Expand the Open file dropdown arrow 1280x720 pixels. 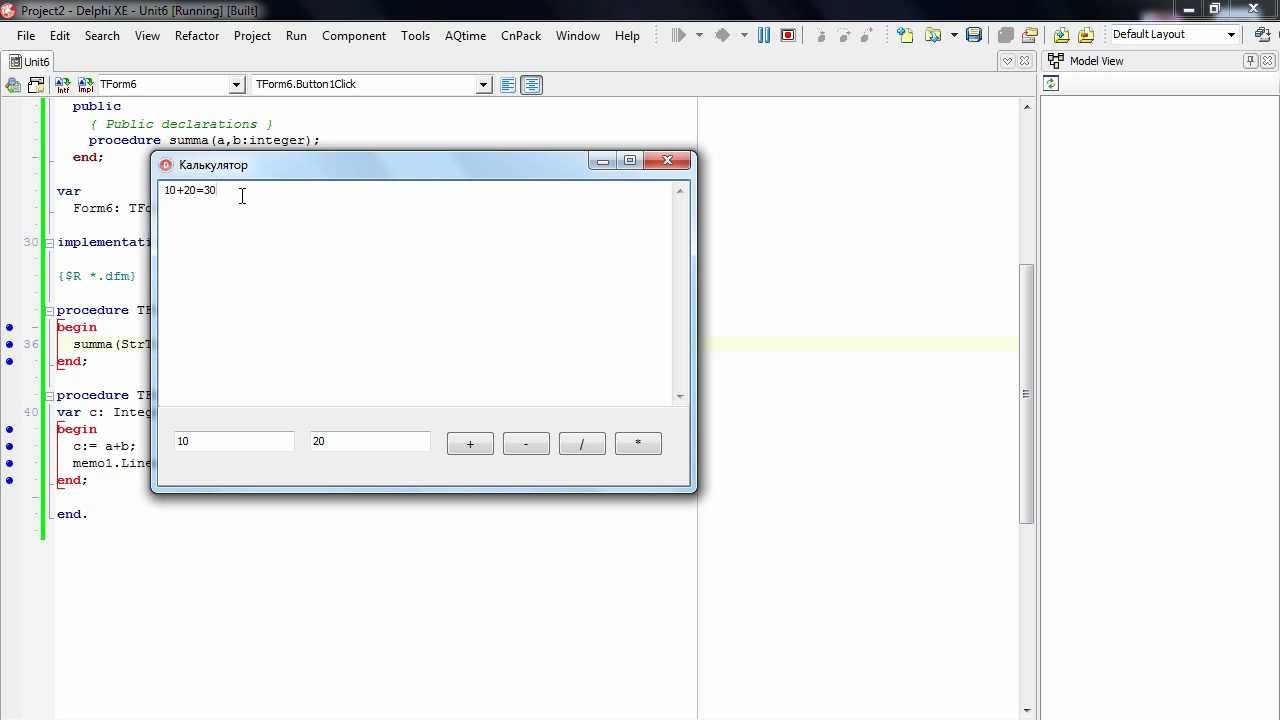[x=954, y=35]
